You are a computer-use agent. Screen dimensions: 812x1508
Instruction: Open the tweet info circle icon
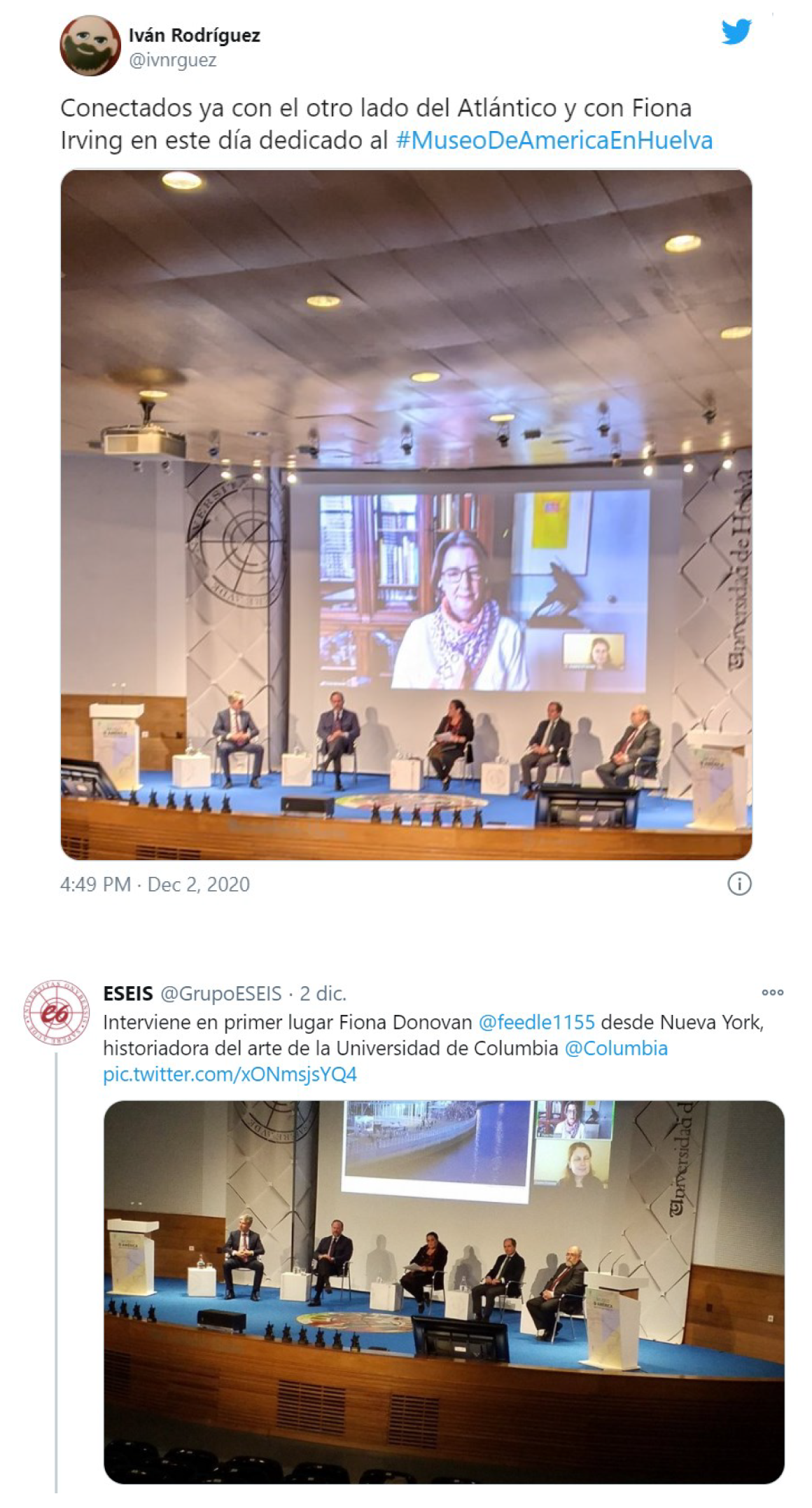739,884
